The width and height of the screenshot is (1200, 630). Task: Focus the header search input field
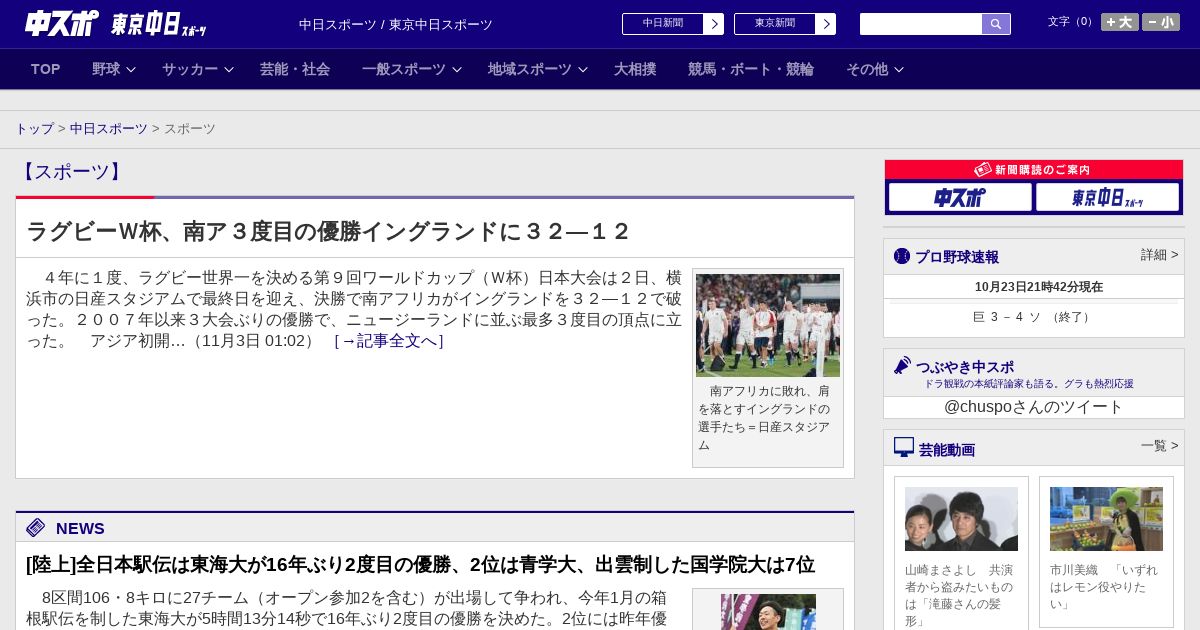pyautogui.click(x=921, y=24)
